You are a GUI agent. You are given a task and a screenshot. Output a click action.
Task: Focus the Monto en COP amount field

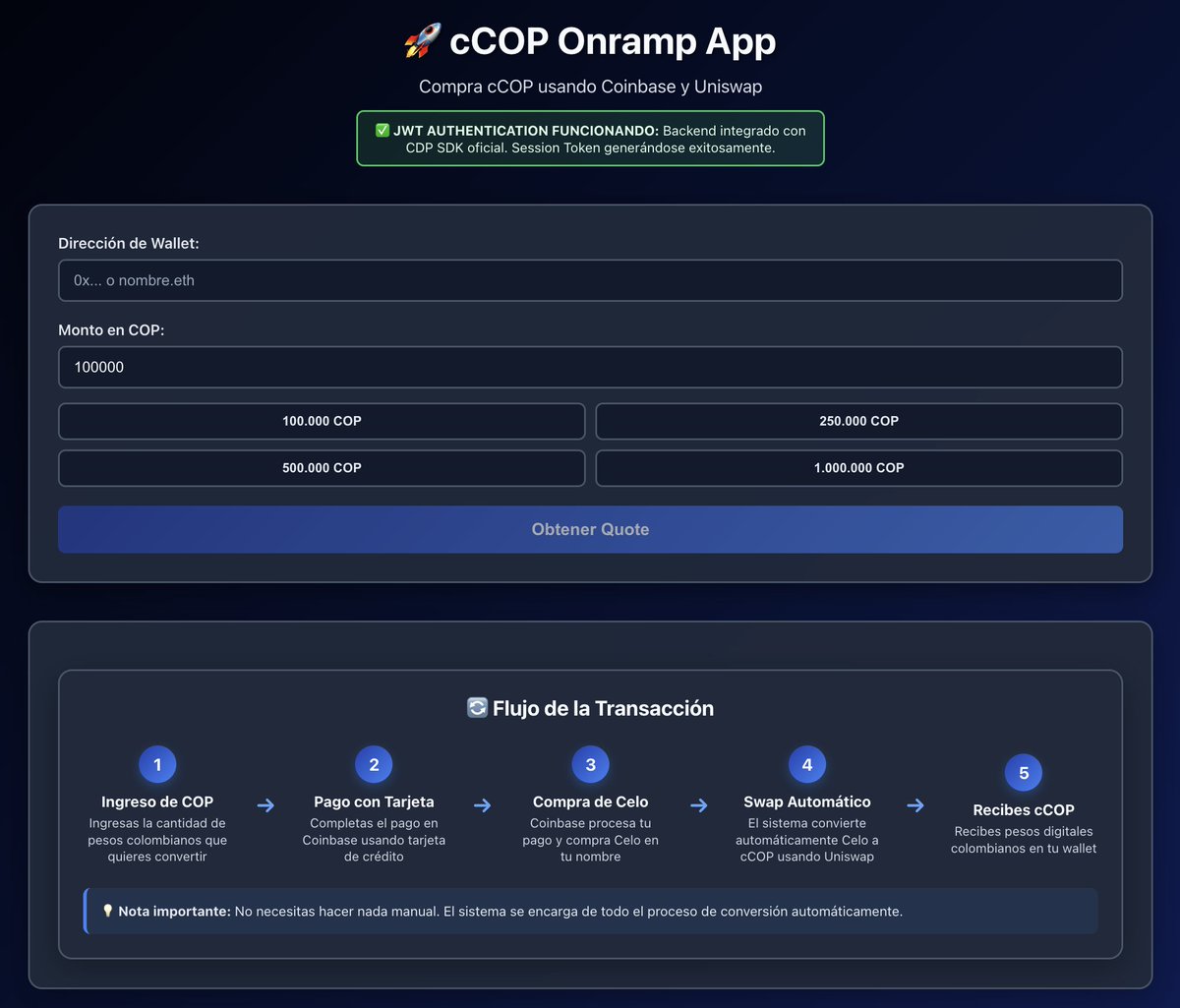point(590,367)
